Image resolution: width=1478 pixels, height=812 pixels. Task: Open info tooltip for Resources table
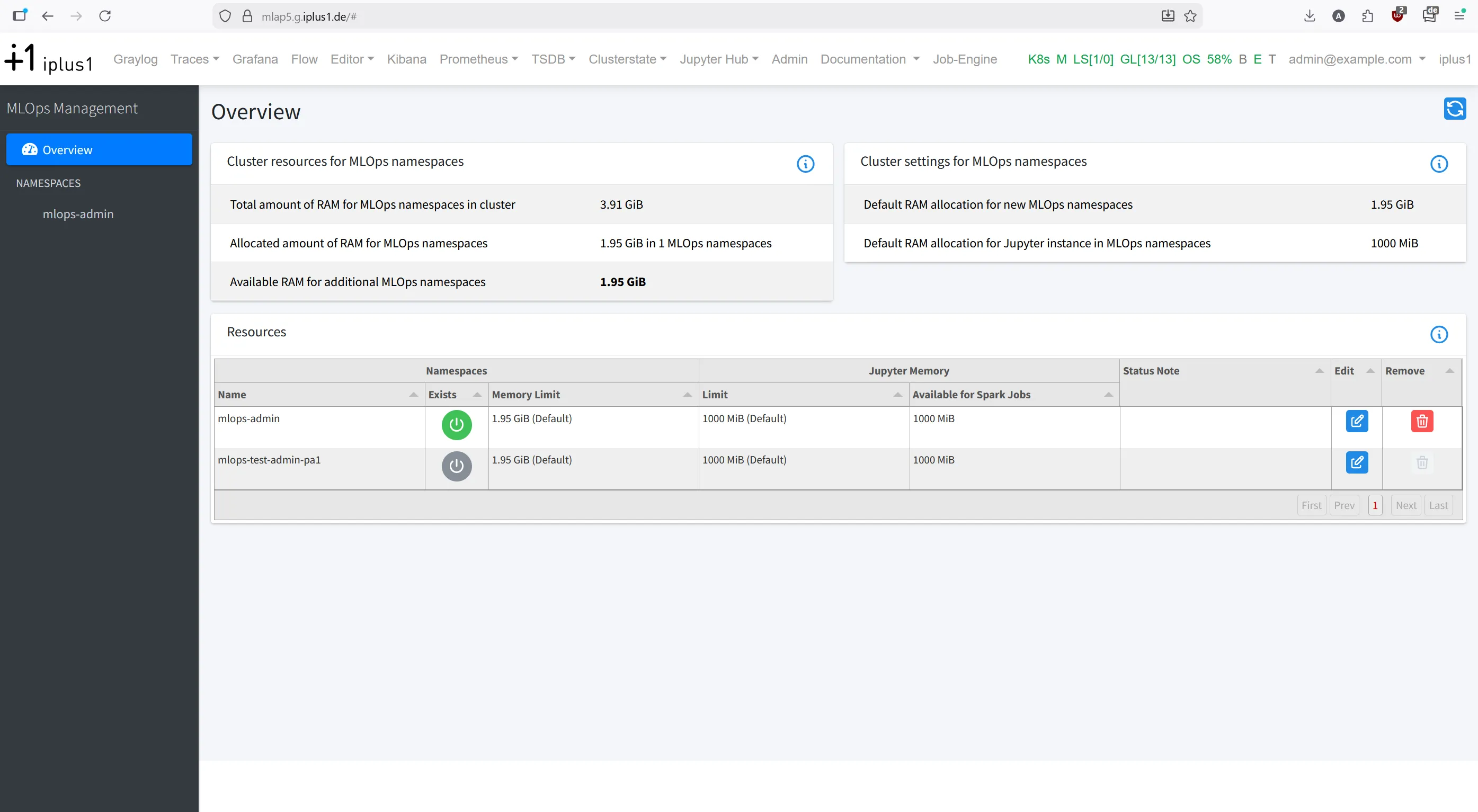pos(1439,335)
